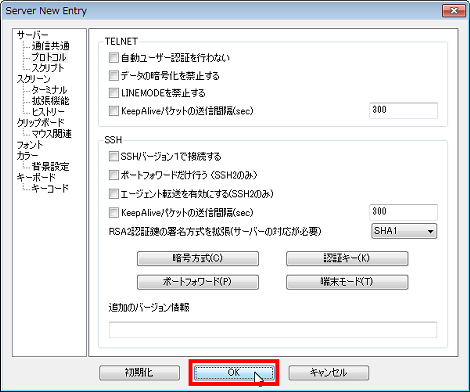Open ポートフォワード(P) settings

tap(198, 282)
